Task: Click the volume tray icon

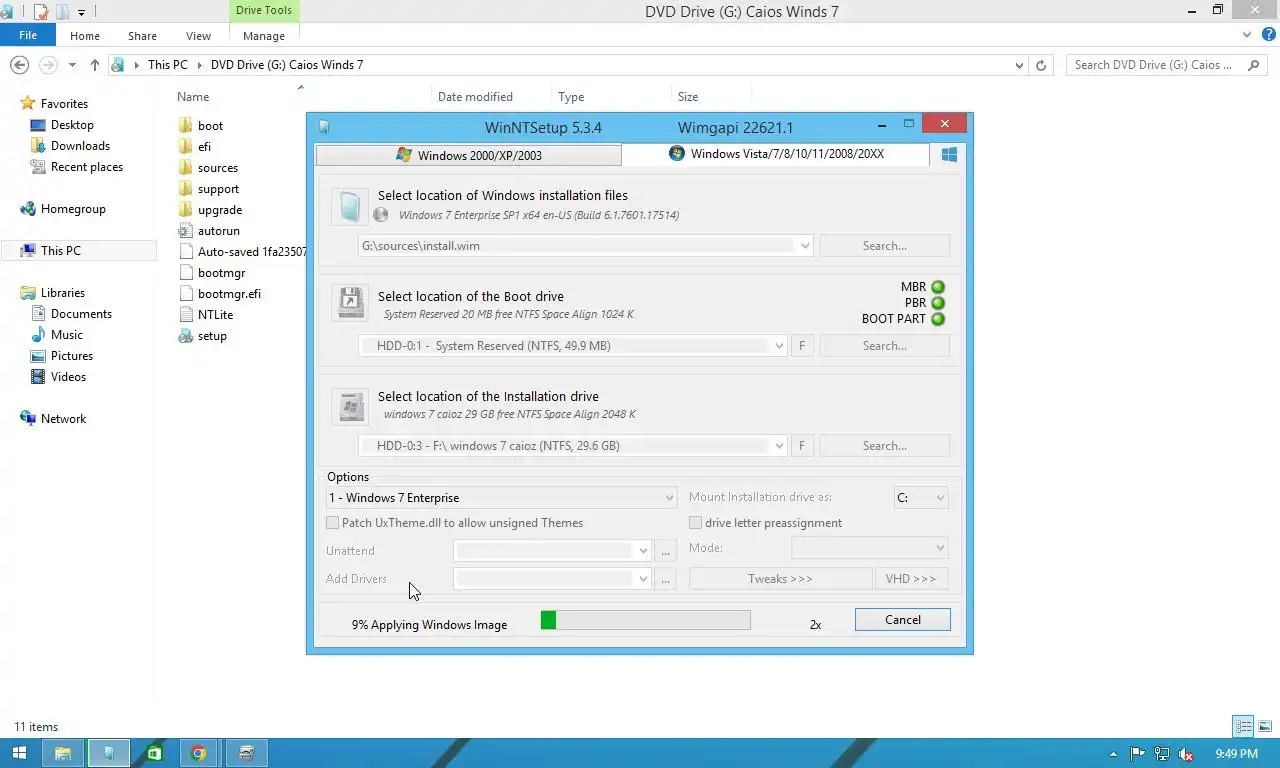Action: [x=1186, y=754]
